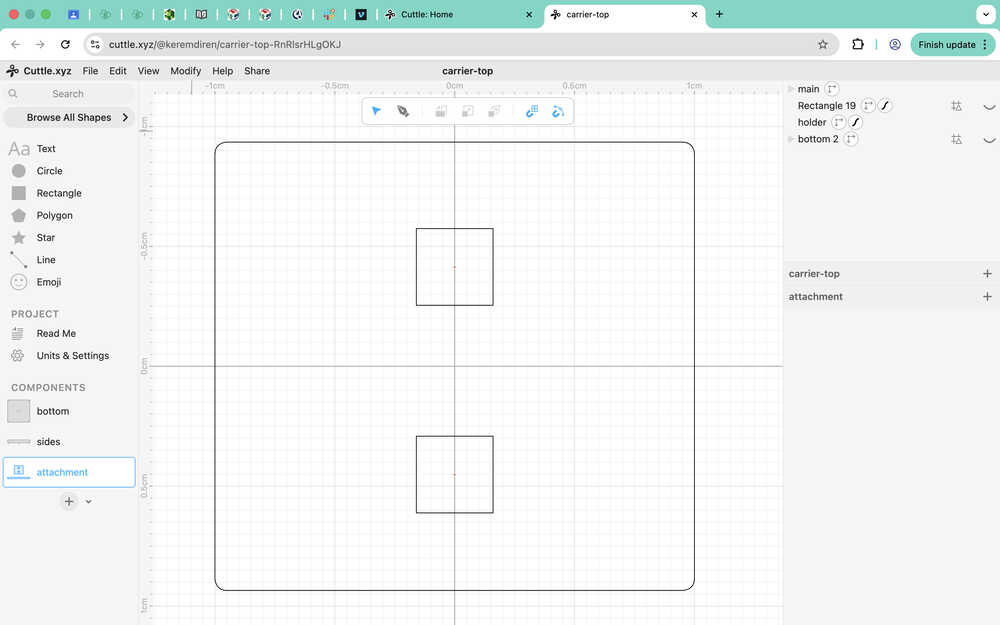Toggle snap-to-geometry magnet icon
The height and width of the screenshot is (625, 1000).
tap(558, 112)
